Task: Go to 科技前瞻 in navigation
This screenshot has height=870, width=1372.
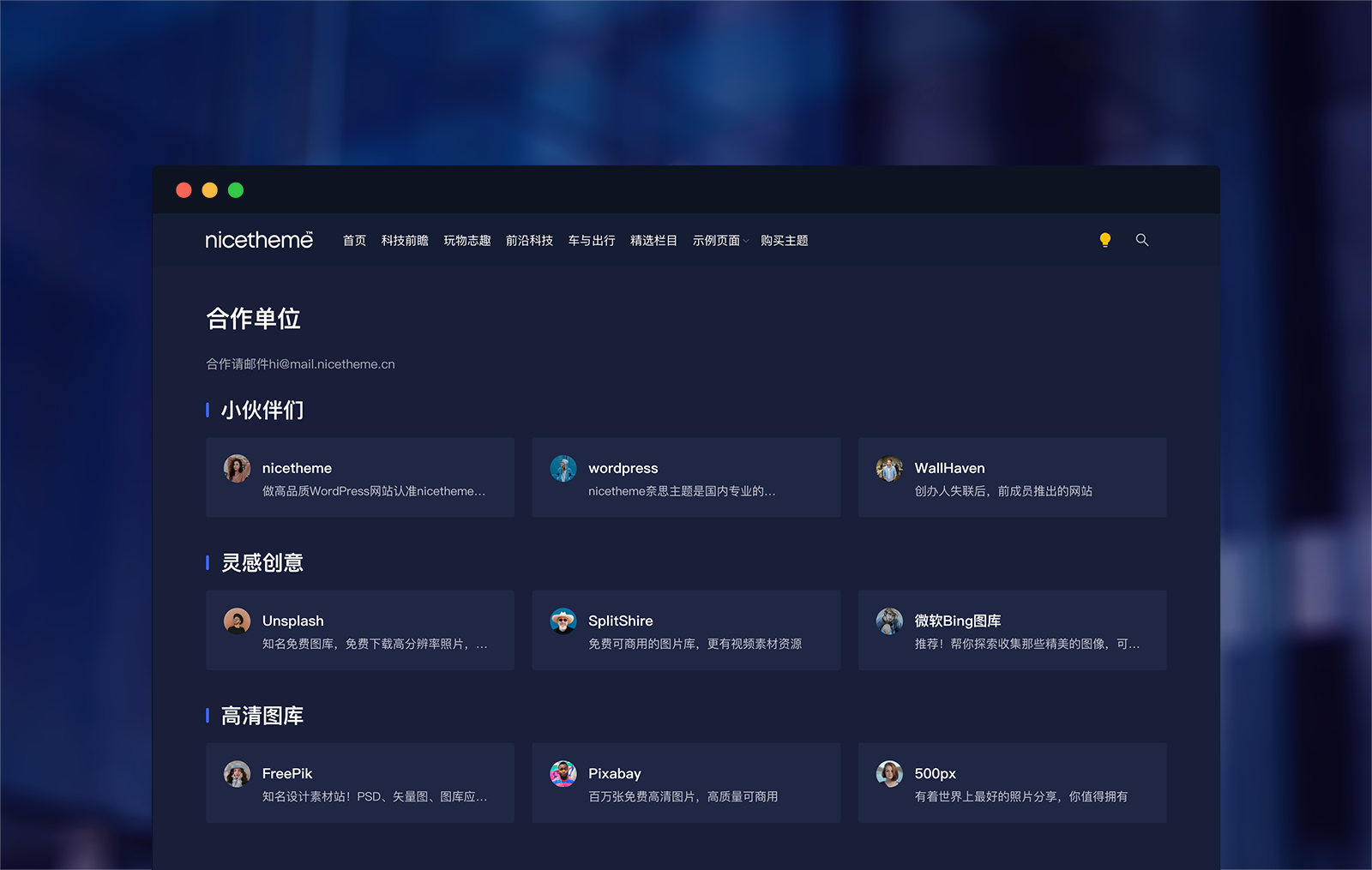Action: pyautogui.click(x=405, y=241)
